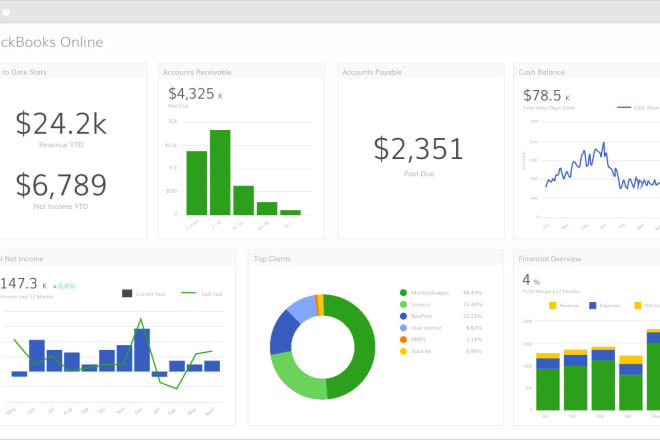
Task: Toggle the Current Year legend swatch
Action: coord(127,293)
